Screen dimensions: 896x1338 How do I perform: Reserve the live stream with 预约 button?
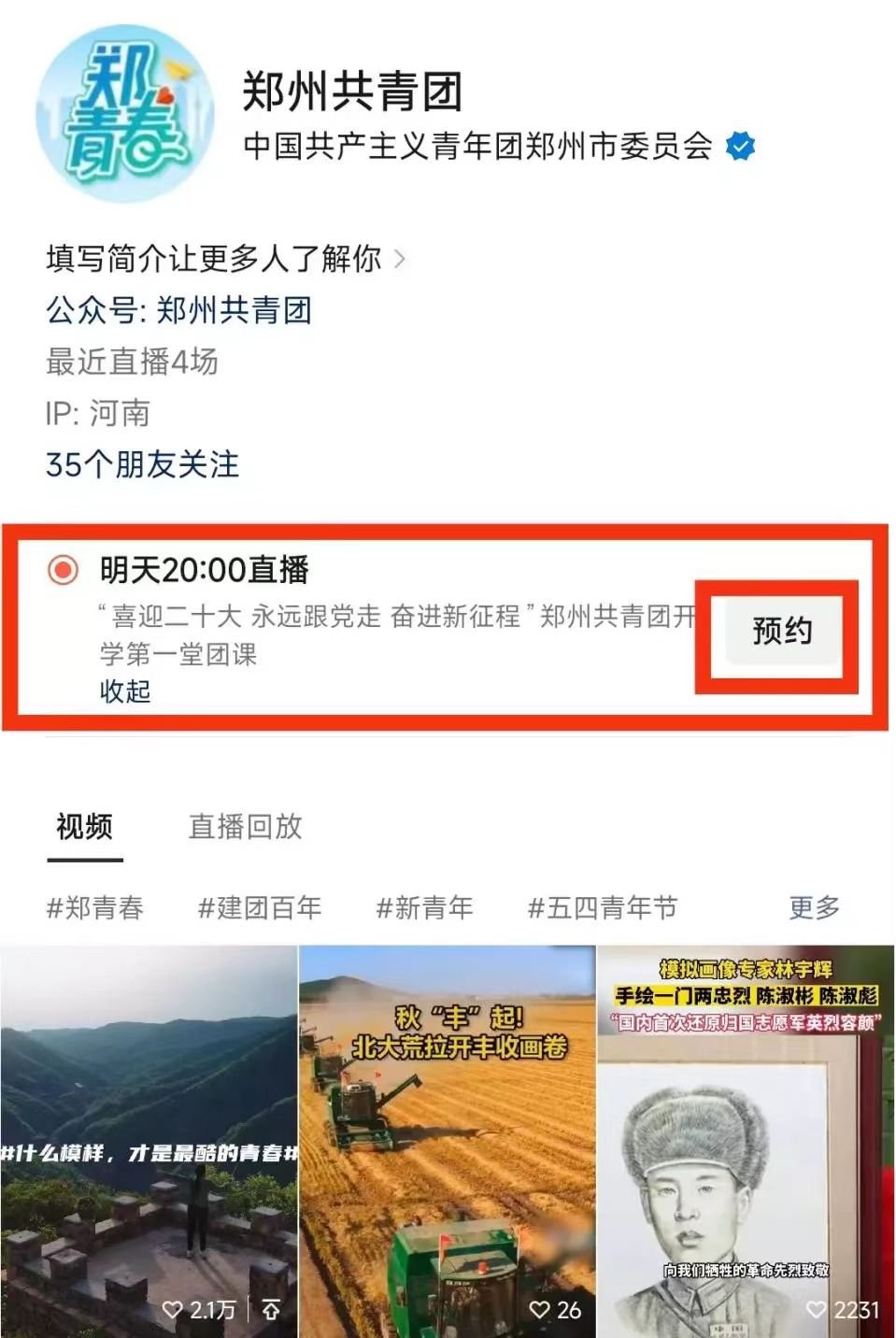click(782, 632)
